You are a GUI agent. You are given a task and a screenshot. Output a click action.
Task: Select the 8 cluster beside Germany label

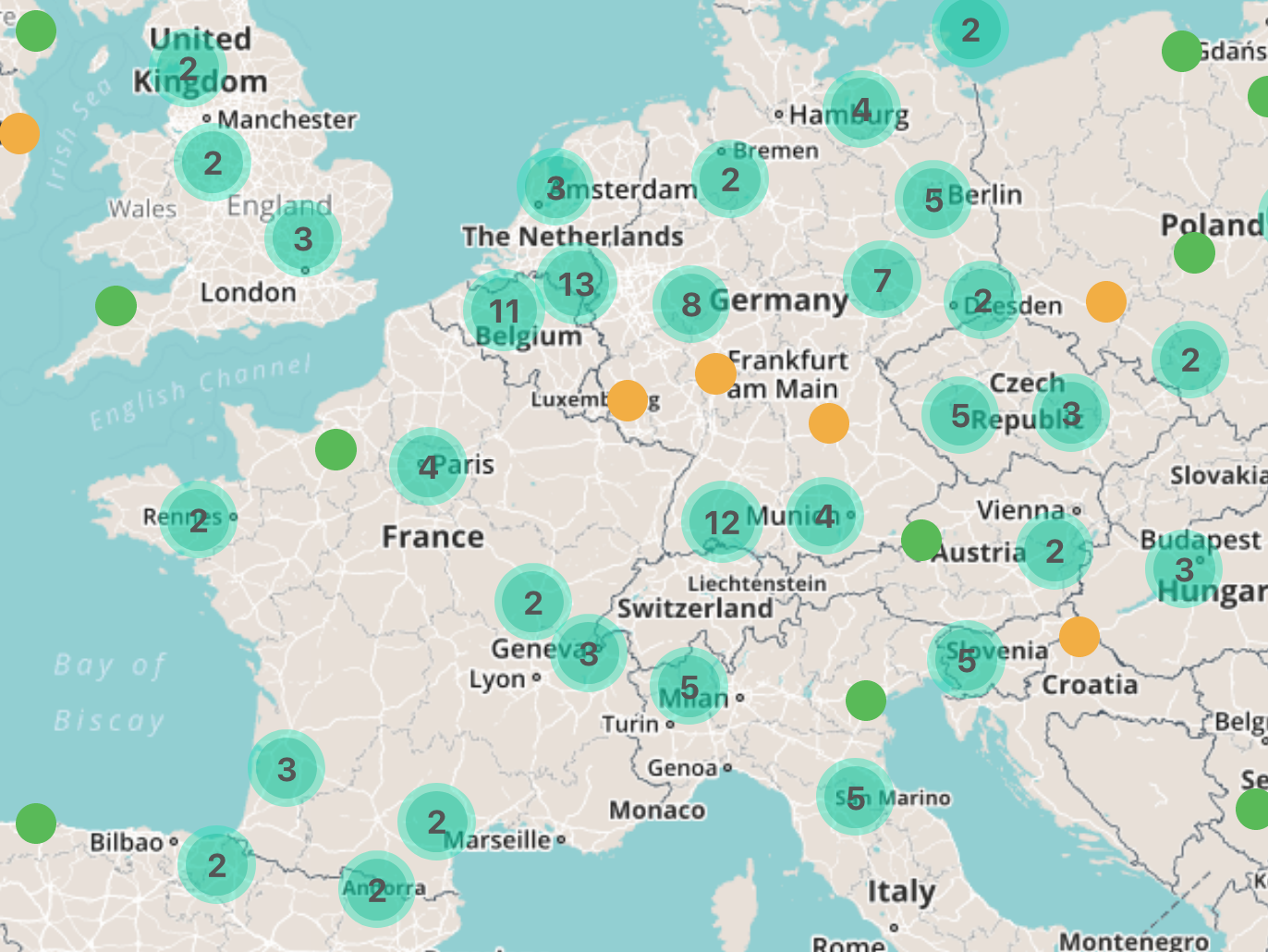coord(691,304)
